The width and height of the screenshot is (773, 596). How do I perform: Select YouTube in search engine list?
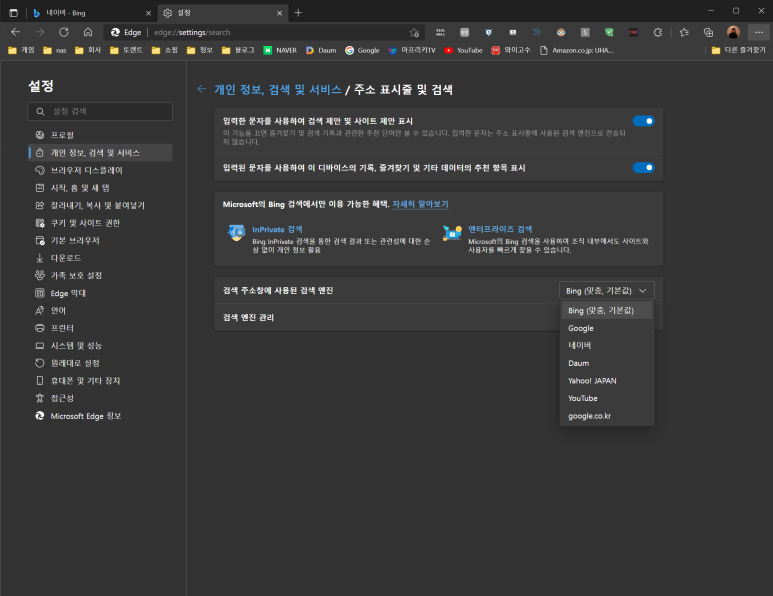(x=607, y=398)
